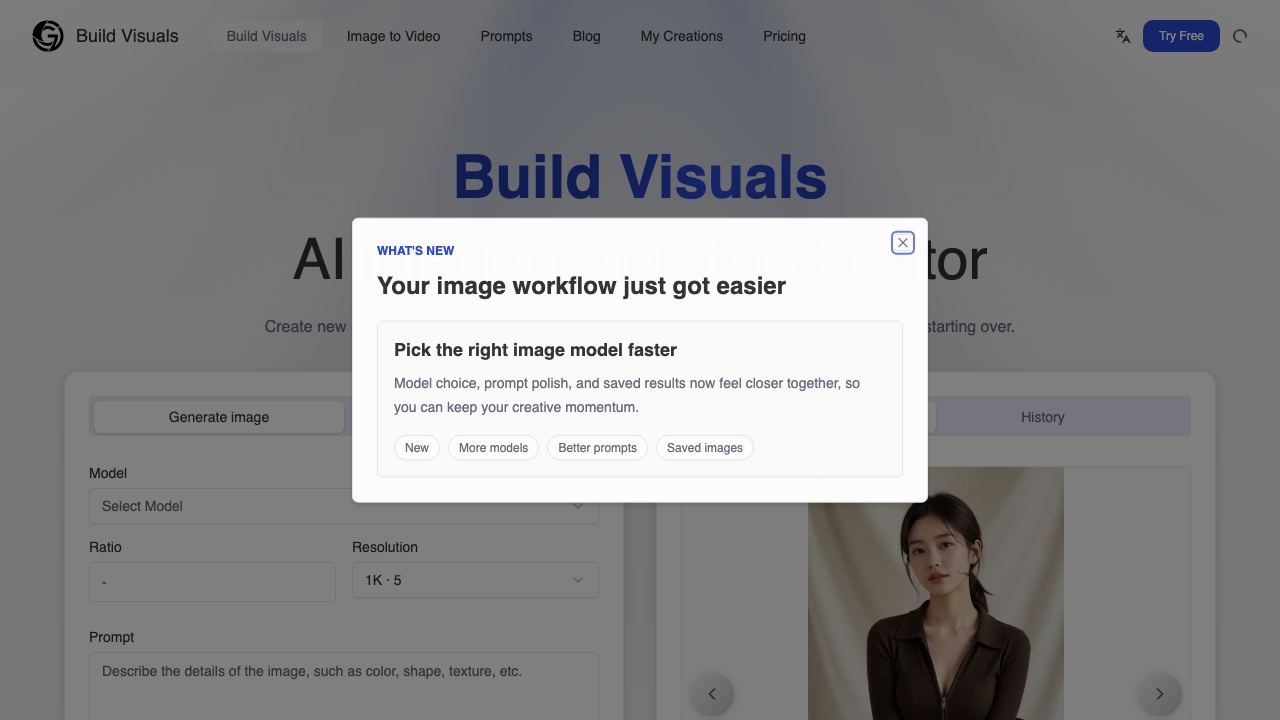Viewport: 1280px width, 720px height.
Task: Go to Build Visuals nav item
Action: click(267, 36)
